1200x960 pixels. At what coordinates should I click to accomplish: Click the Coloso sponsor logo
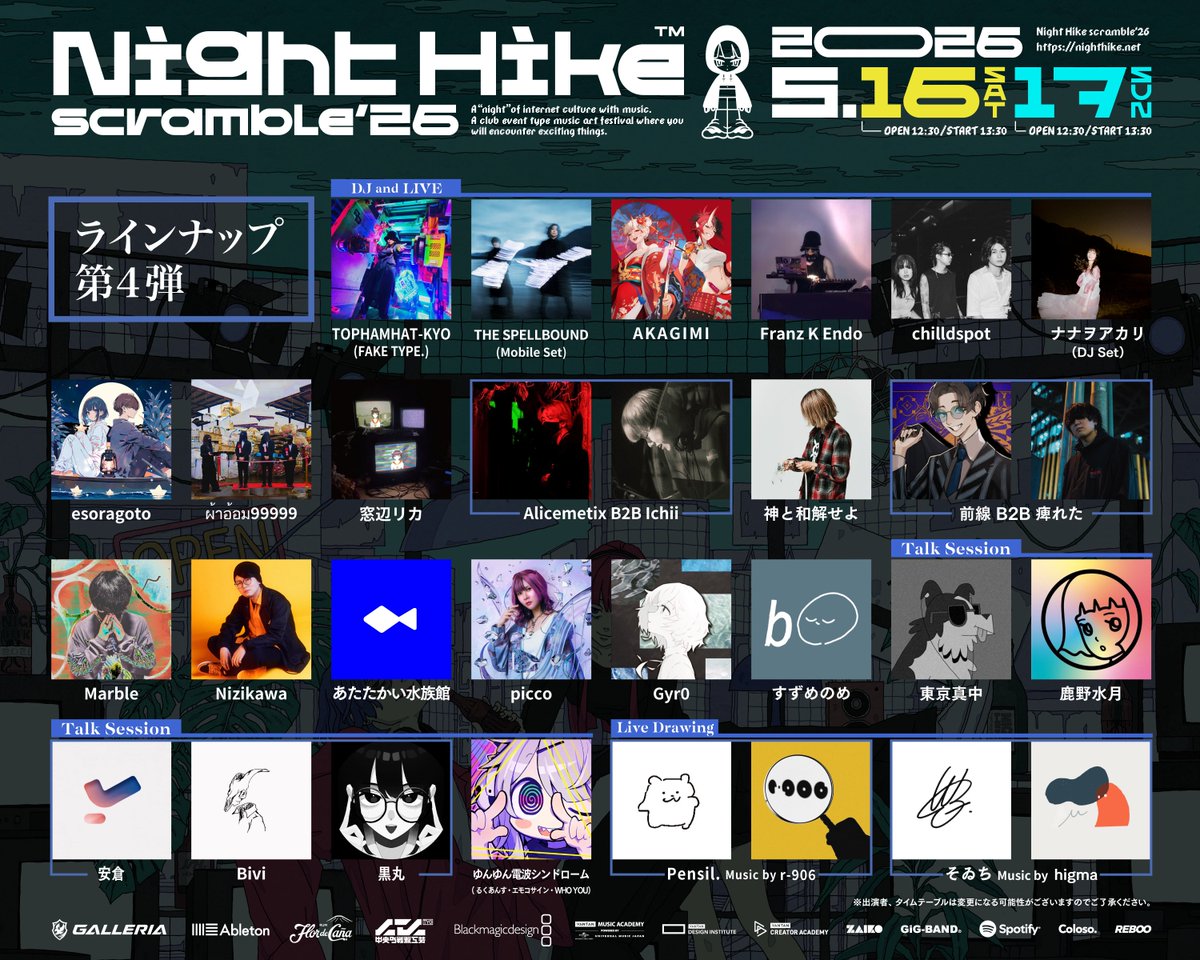[x=1078, y=928]
